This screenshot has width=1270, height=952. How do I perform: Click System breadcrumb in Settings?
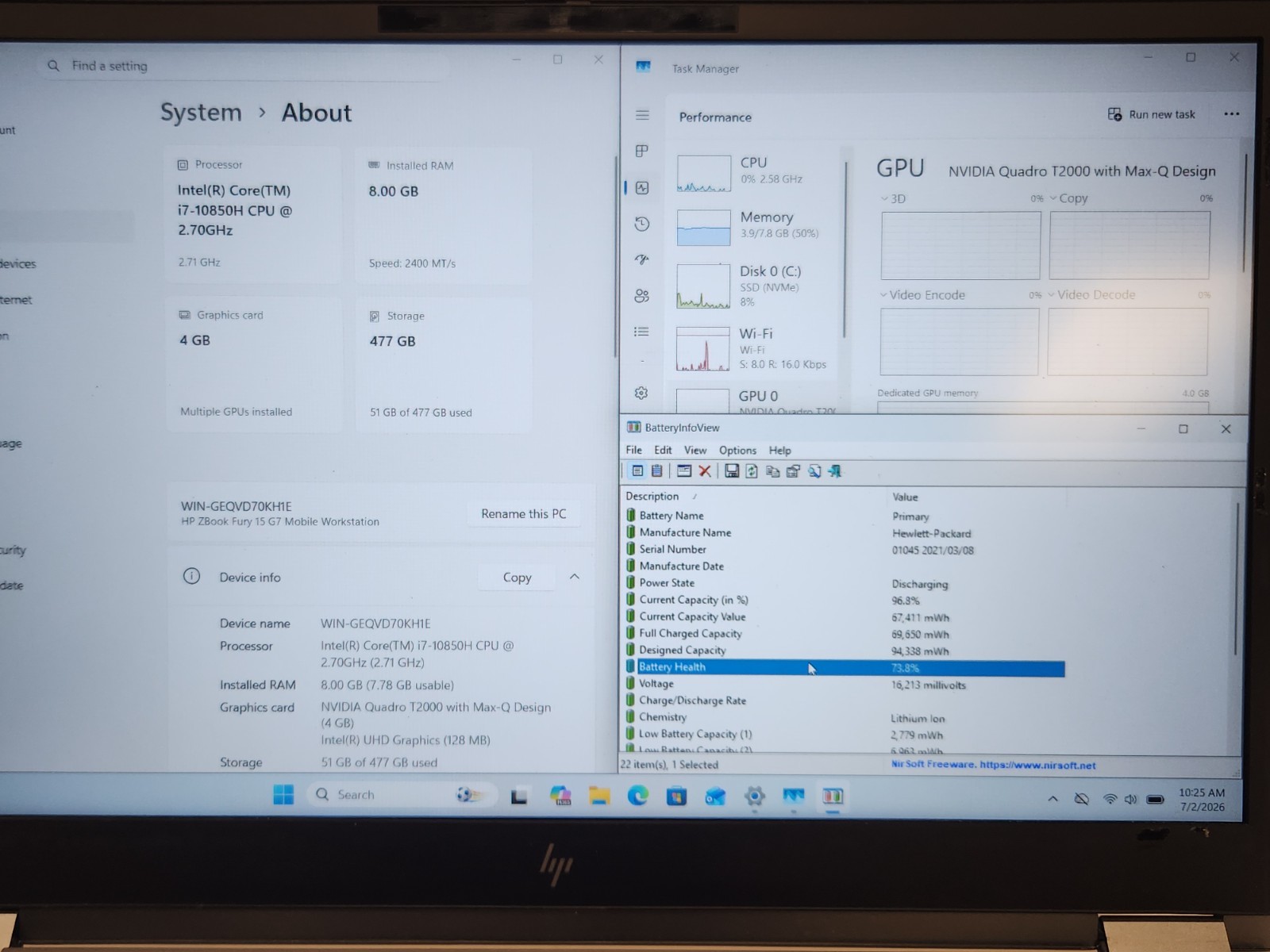point(201,113)
